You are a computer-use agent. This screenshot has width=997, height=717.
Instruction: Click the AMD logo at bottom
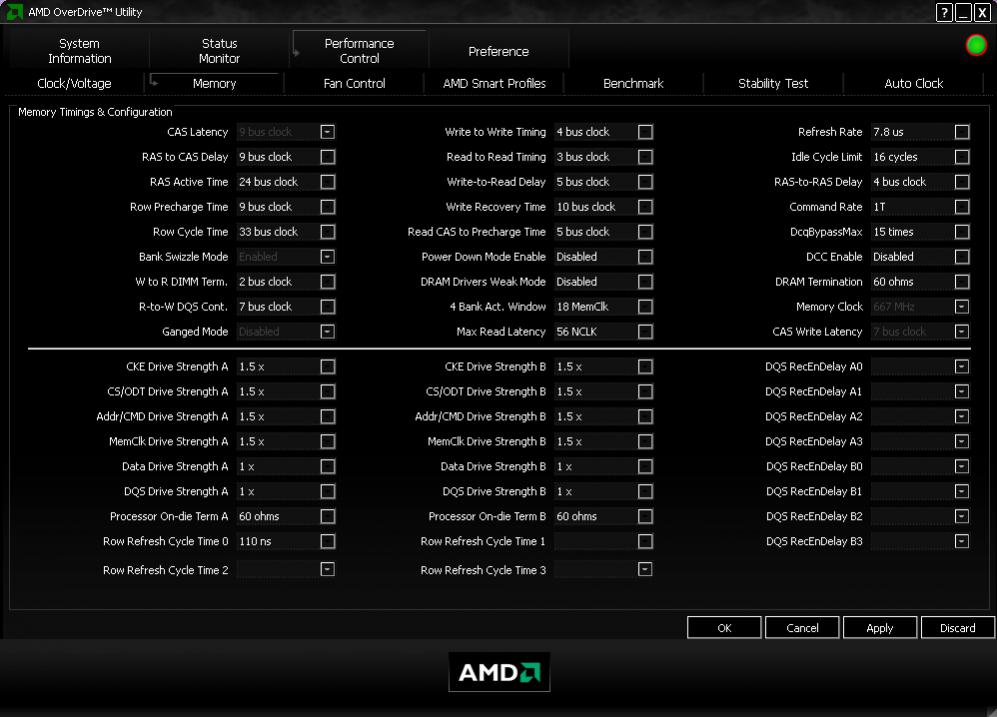click(x=499, y=672)
